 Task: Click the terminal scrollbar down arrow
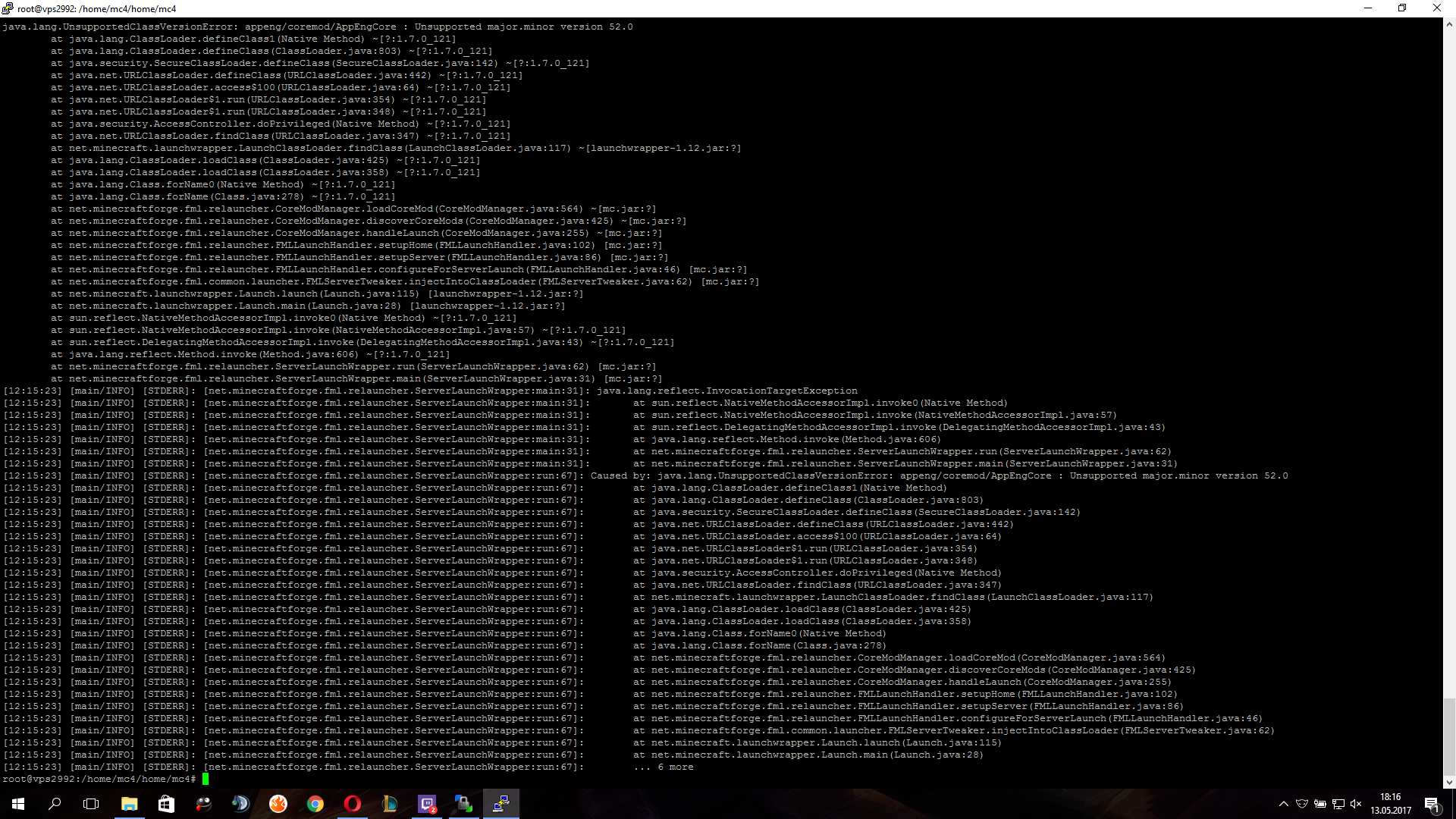[x=1449, y=781]
